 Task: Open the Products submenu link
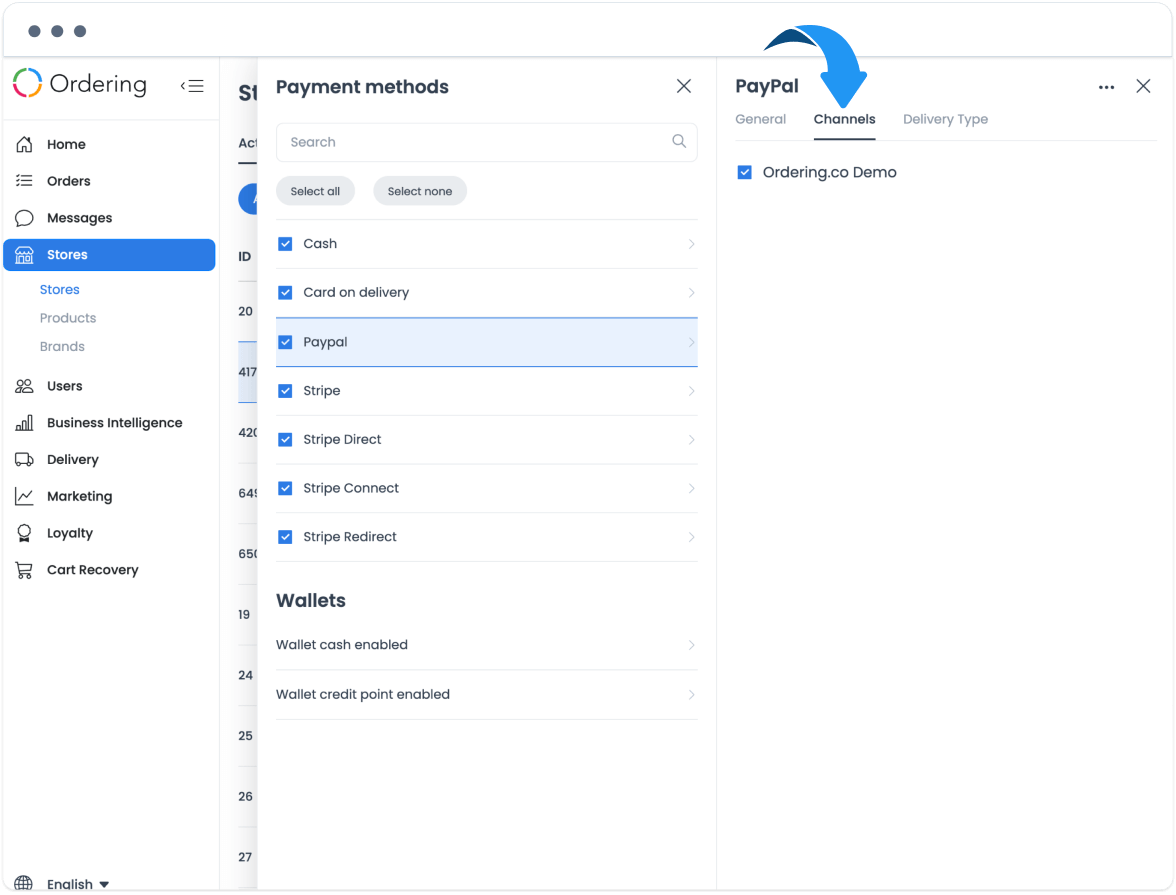pos(68,318)
